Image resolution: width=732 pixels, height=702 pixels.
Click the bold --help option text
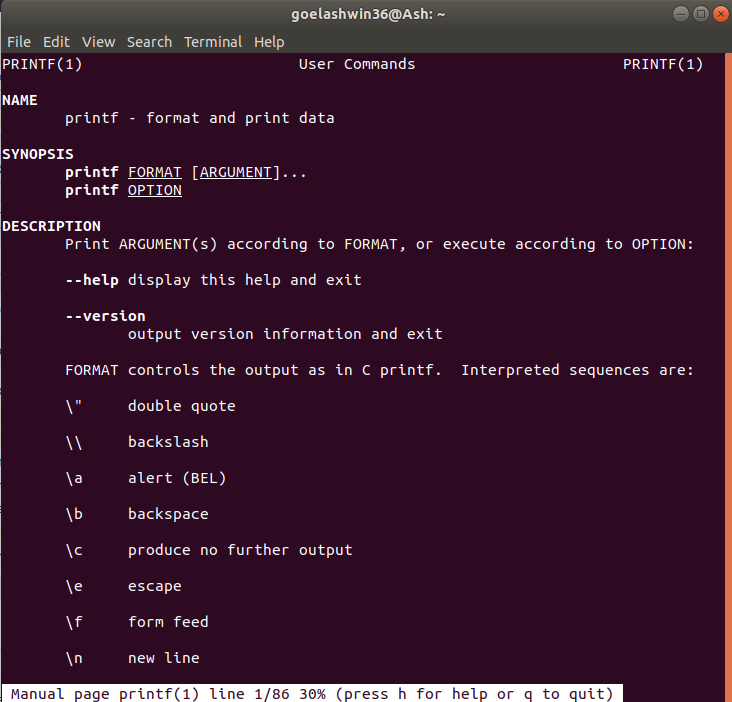click(x=92, y=280)
